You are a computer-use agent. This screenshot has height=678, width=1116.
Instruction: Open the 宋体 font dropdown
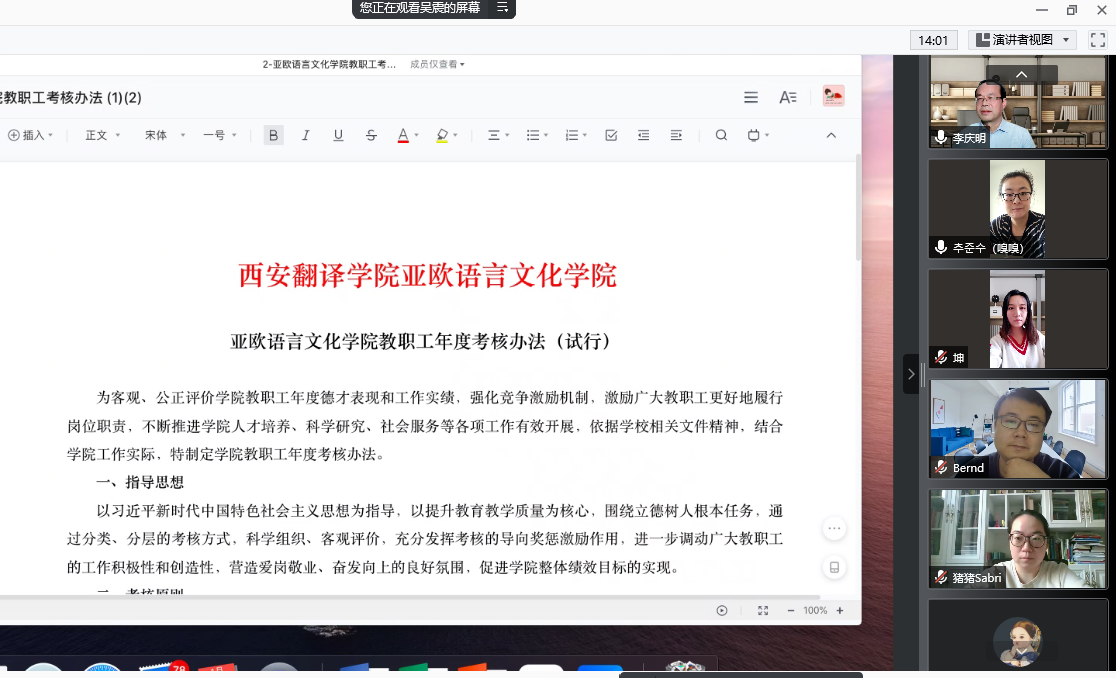165,135
